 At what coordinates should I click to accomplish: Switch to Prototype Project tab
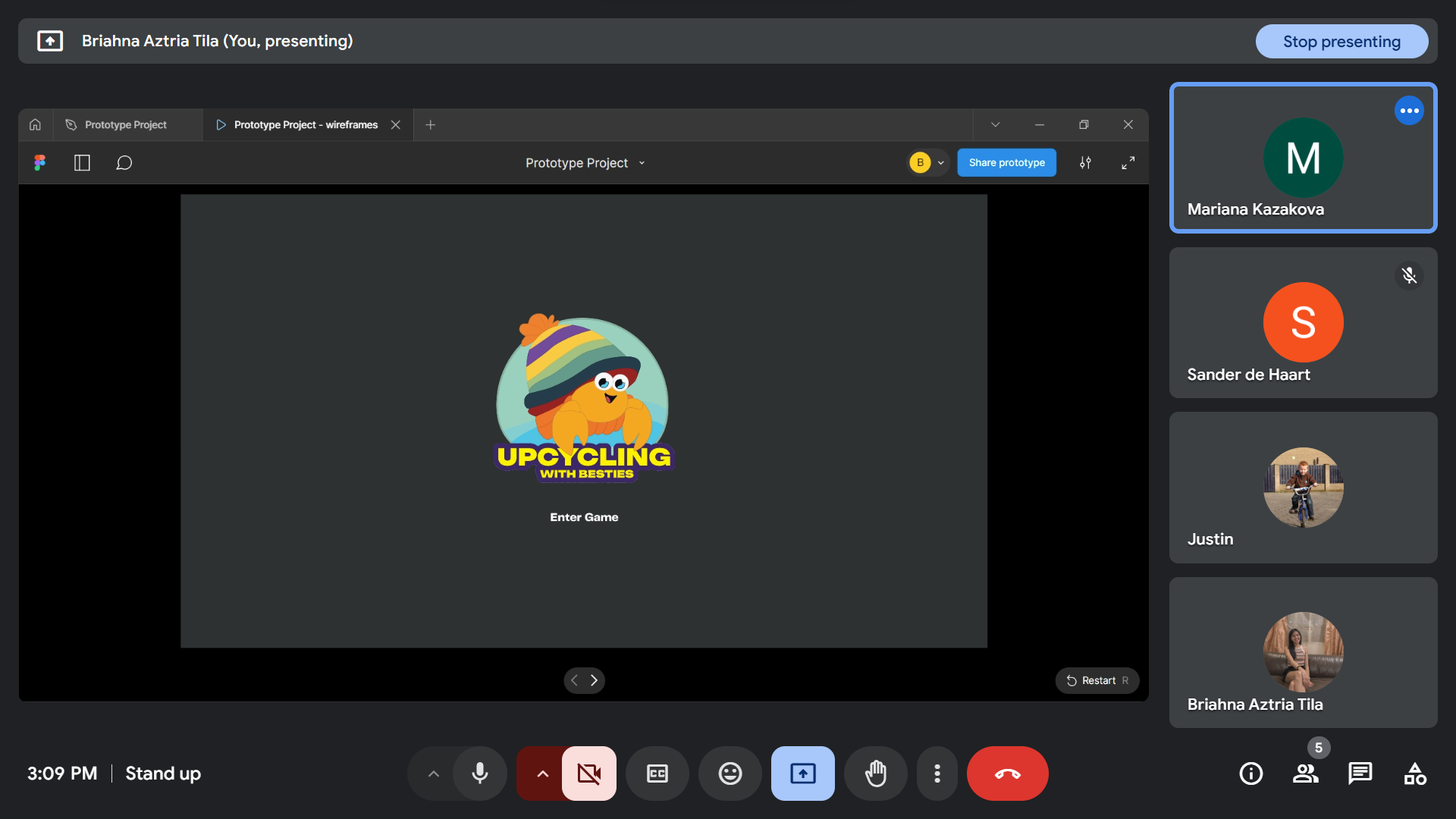point(125,125)
